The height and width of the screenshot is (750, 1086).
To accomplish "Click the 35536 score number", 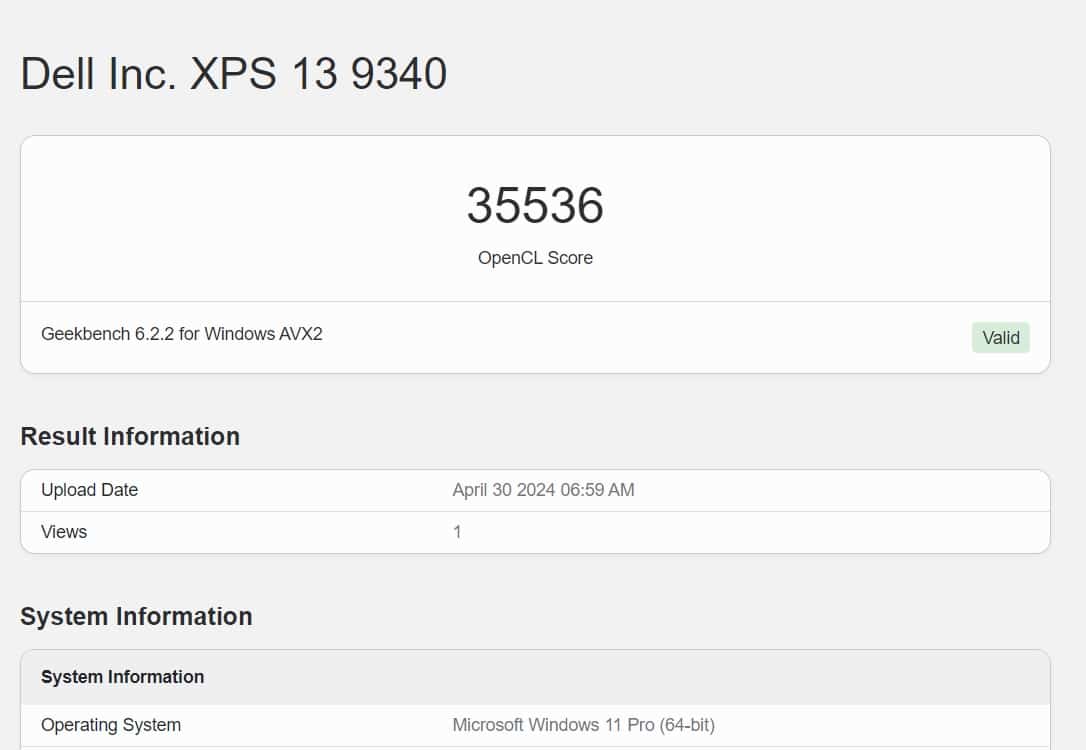I will (535, 206).
